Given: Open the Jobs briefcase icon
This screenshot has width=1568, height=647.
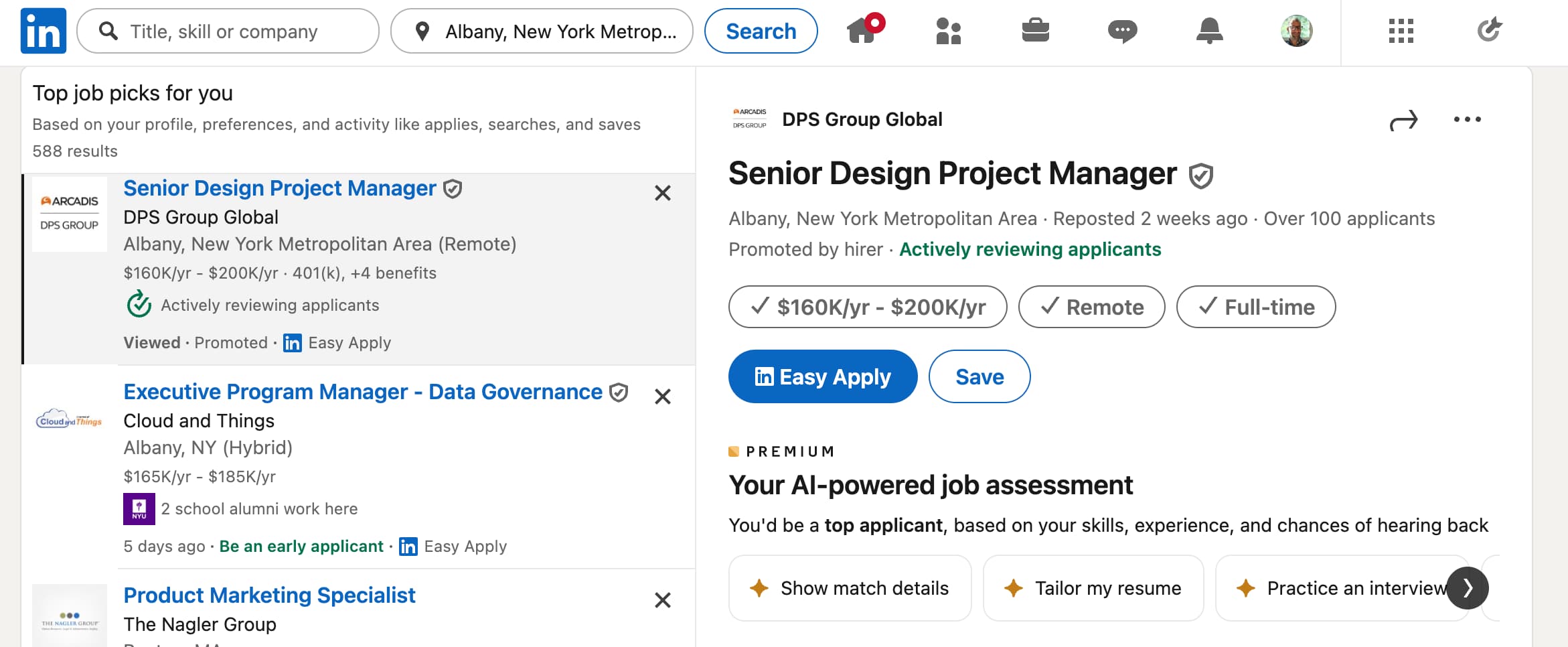Looking at the screenshot, I should click(1035, 30).
